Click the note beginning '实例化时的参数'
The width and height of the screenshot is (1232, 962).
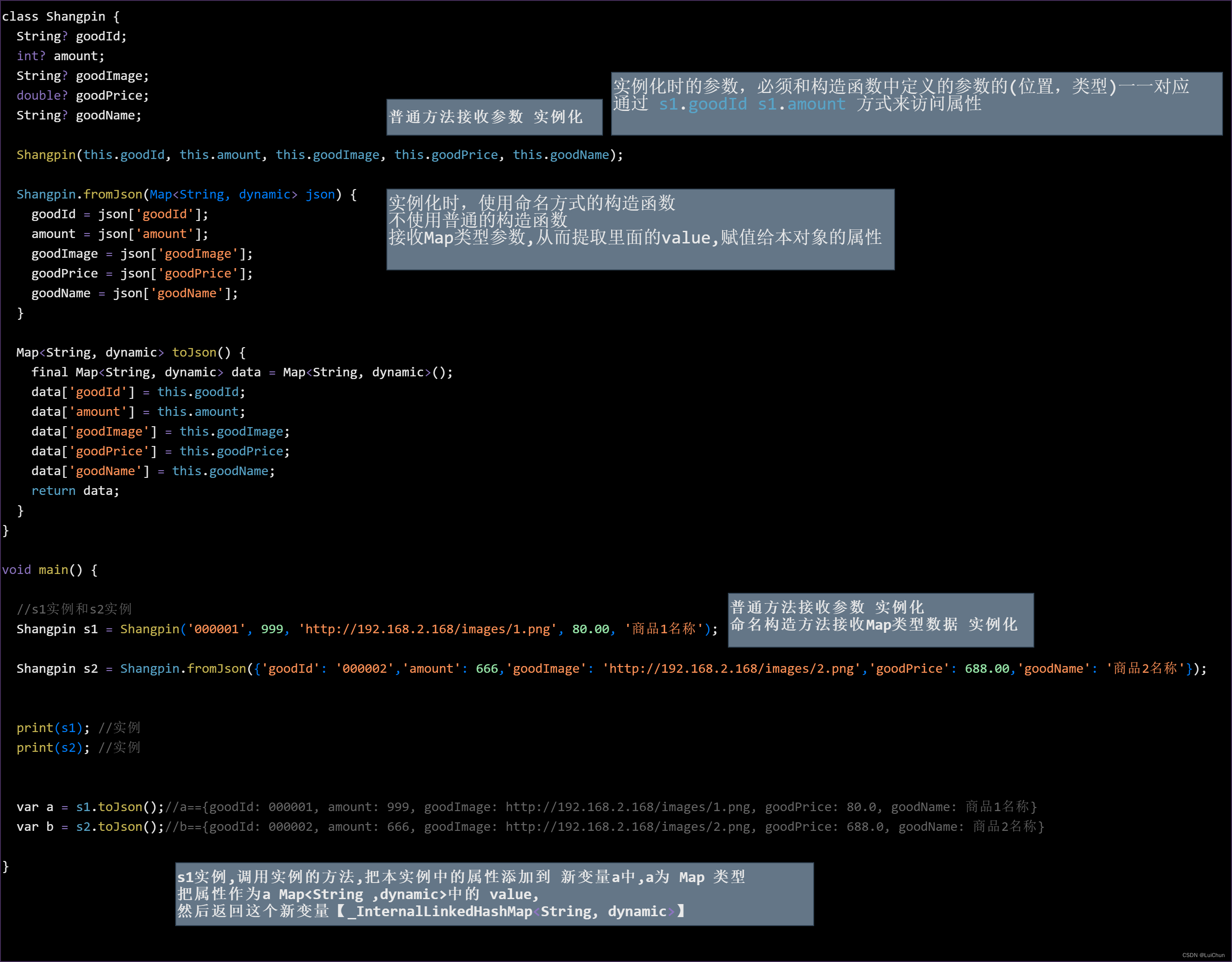[x=917, y=104]
